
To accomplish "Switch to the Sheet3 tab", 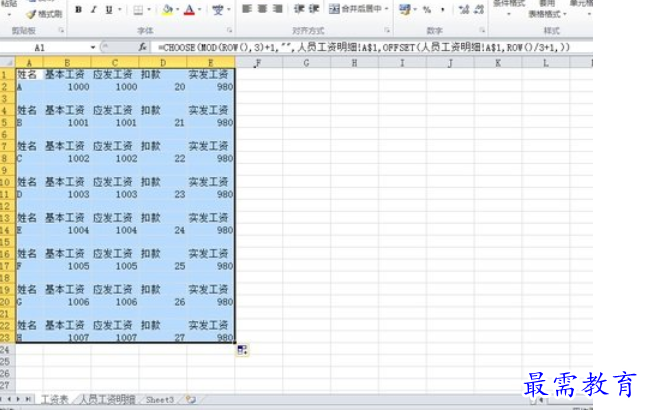I will pyautogui.click(x=160, y=399).
